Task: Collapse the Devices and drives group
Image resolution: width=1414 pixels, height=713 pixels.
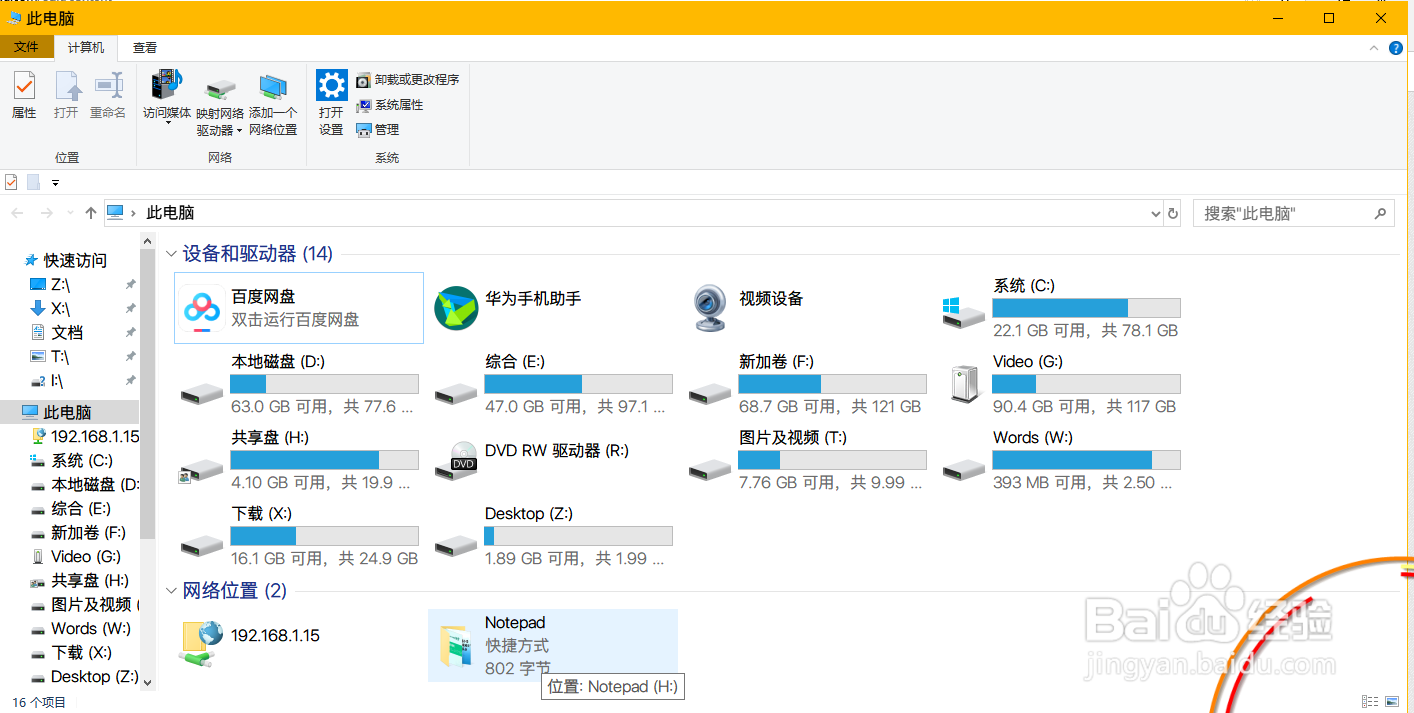Action: pos(172,254)
